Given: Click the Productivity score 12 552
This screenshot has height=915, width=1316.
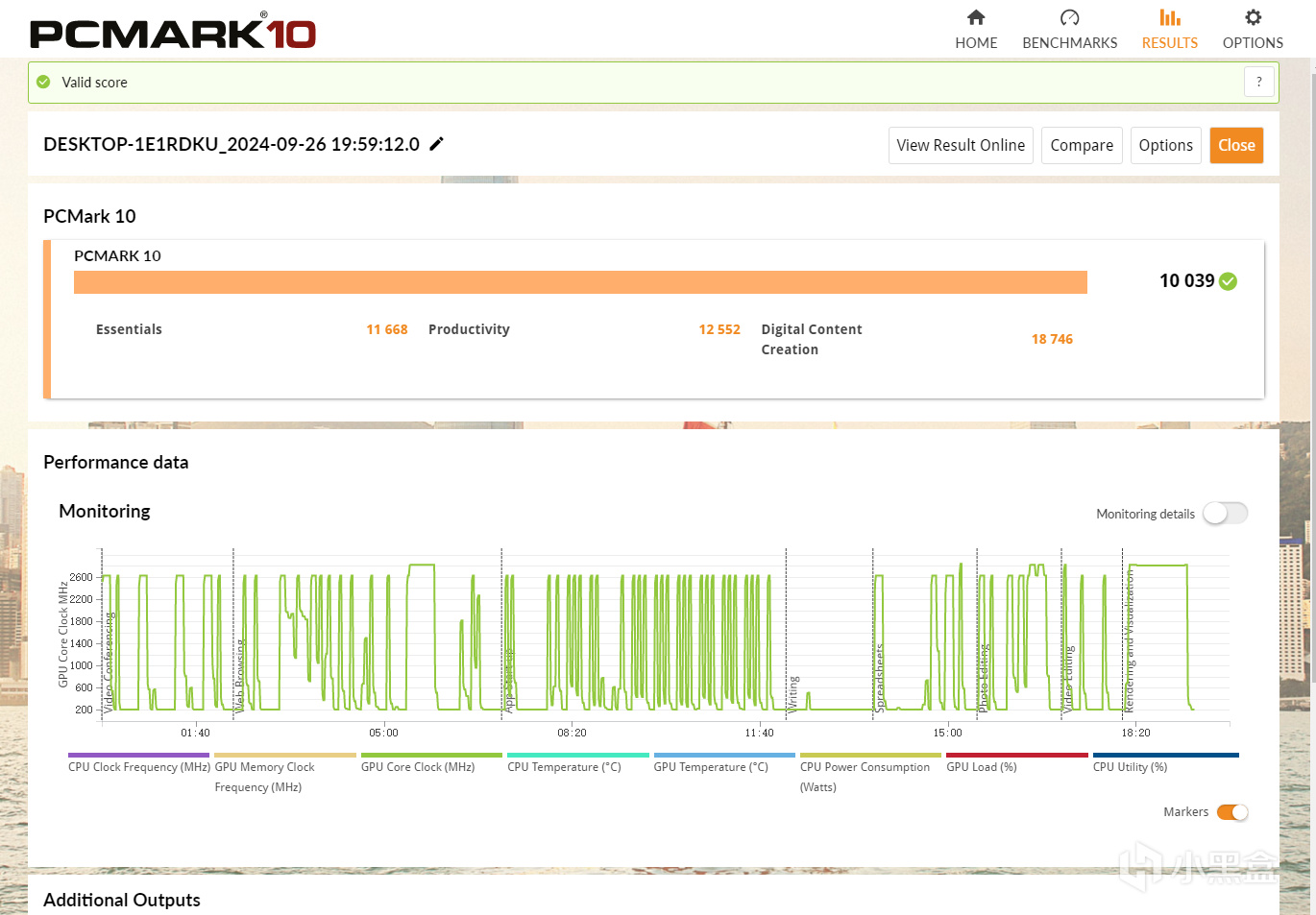Looking at the screenshot, I should pyautogui.click(x=719, y=329).
